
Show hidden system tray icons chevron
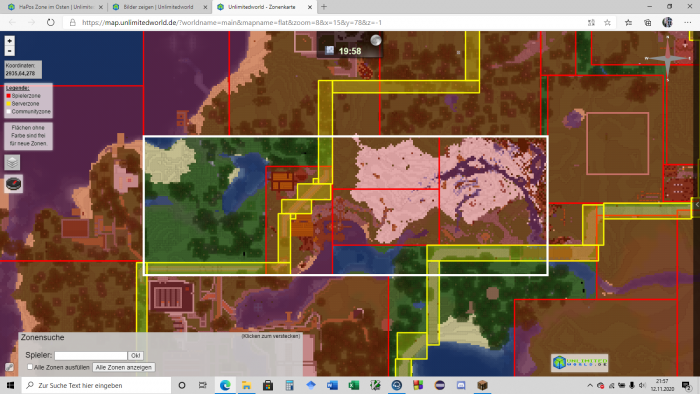click(590, 385)
